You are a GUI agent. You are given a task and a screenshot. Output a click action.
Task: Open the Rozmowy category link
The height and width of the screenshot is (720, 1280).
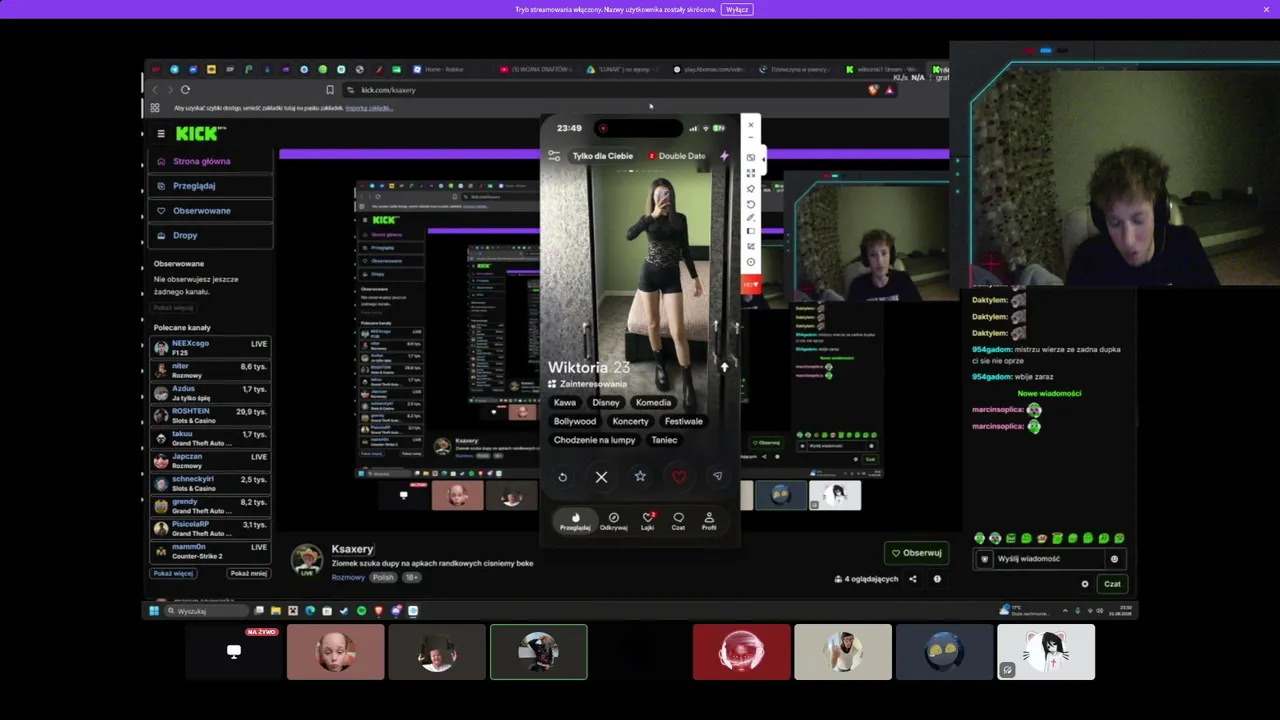[x=349, y=578]
